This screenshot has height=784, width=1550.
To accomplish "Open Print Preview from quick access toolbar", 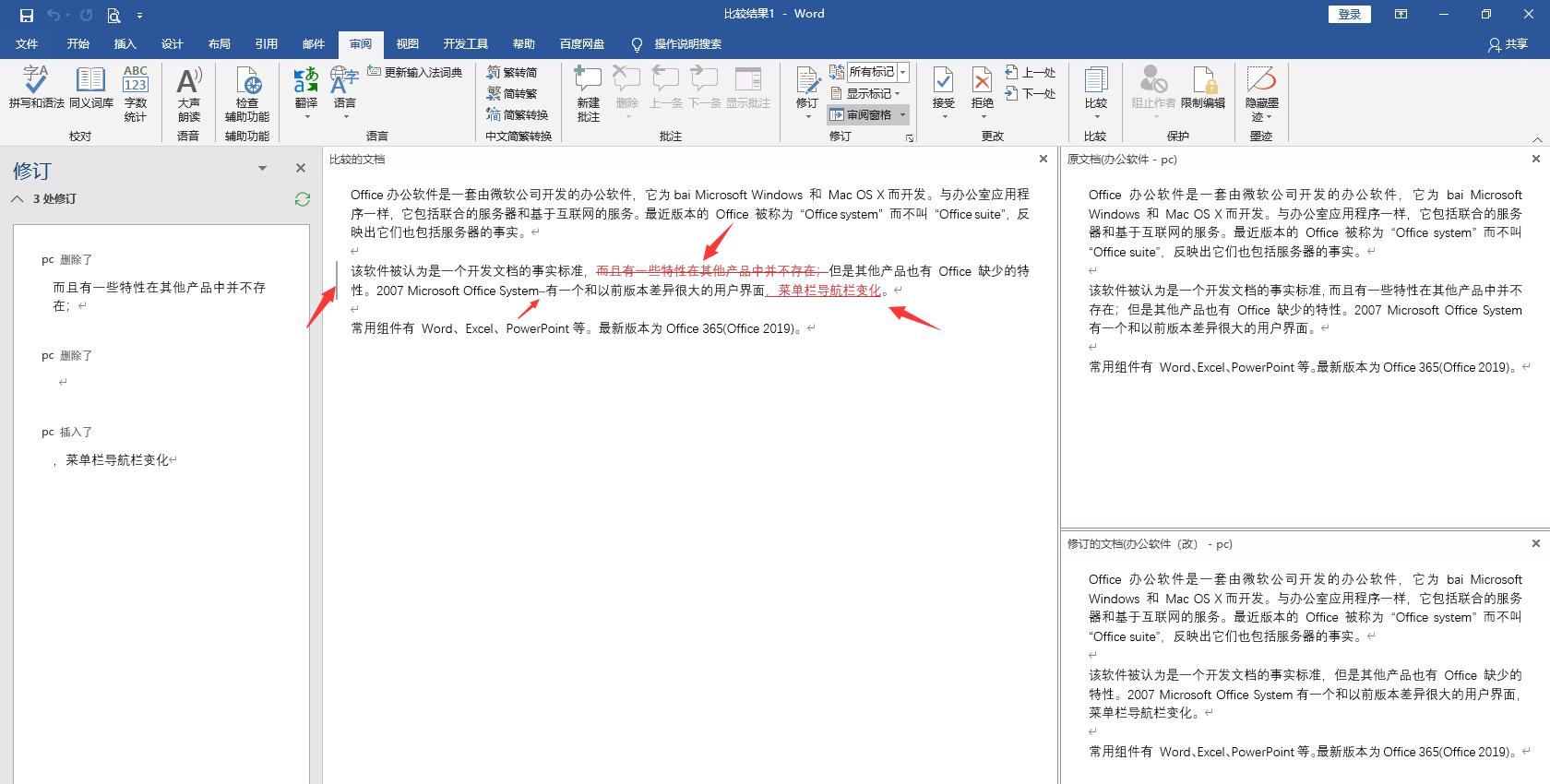I will [x=113, y=15].
